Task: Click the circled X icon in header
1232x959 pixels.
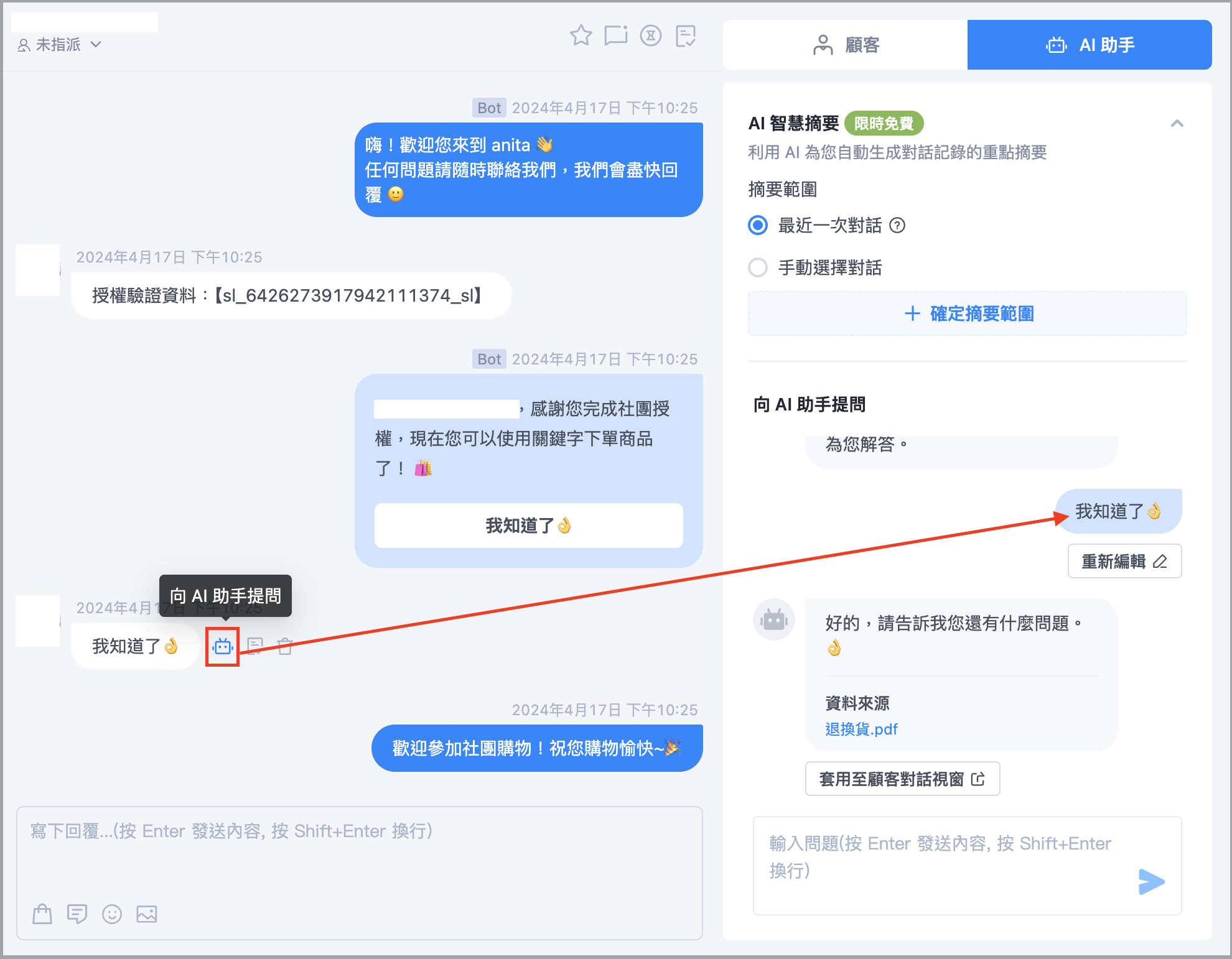Action: point(651,35)
